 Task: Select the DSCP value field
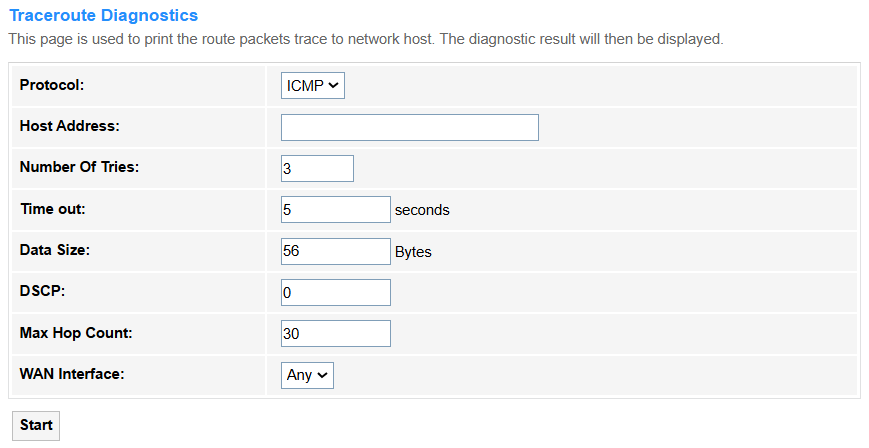coord(335,292)
